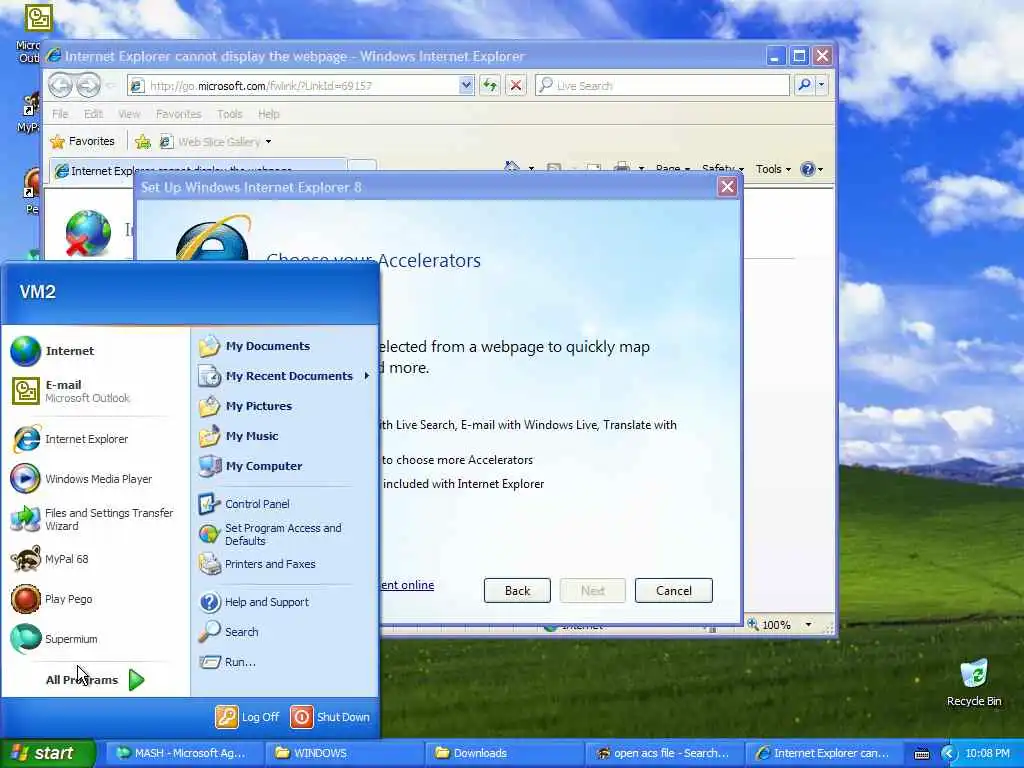Open the Help menu in Internet Explorer
Viewport: 1024px width, 768px height.
[268, 114]
